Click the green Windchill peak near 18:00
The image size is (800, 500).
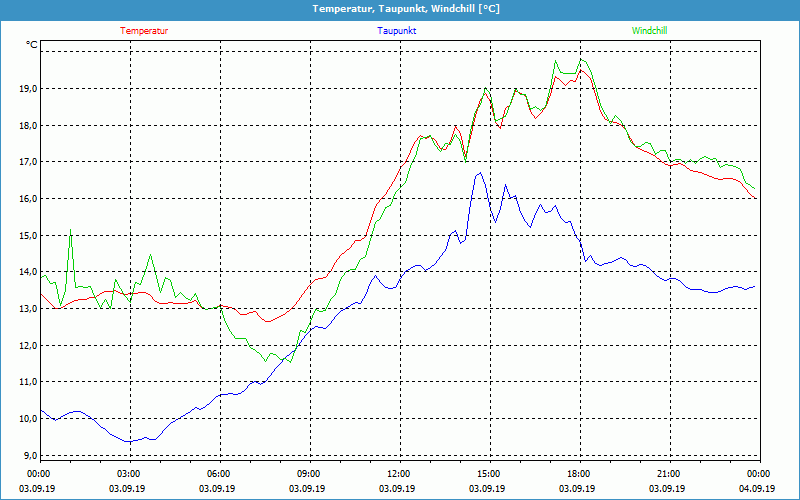(557, 61)
